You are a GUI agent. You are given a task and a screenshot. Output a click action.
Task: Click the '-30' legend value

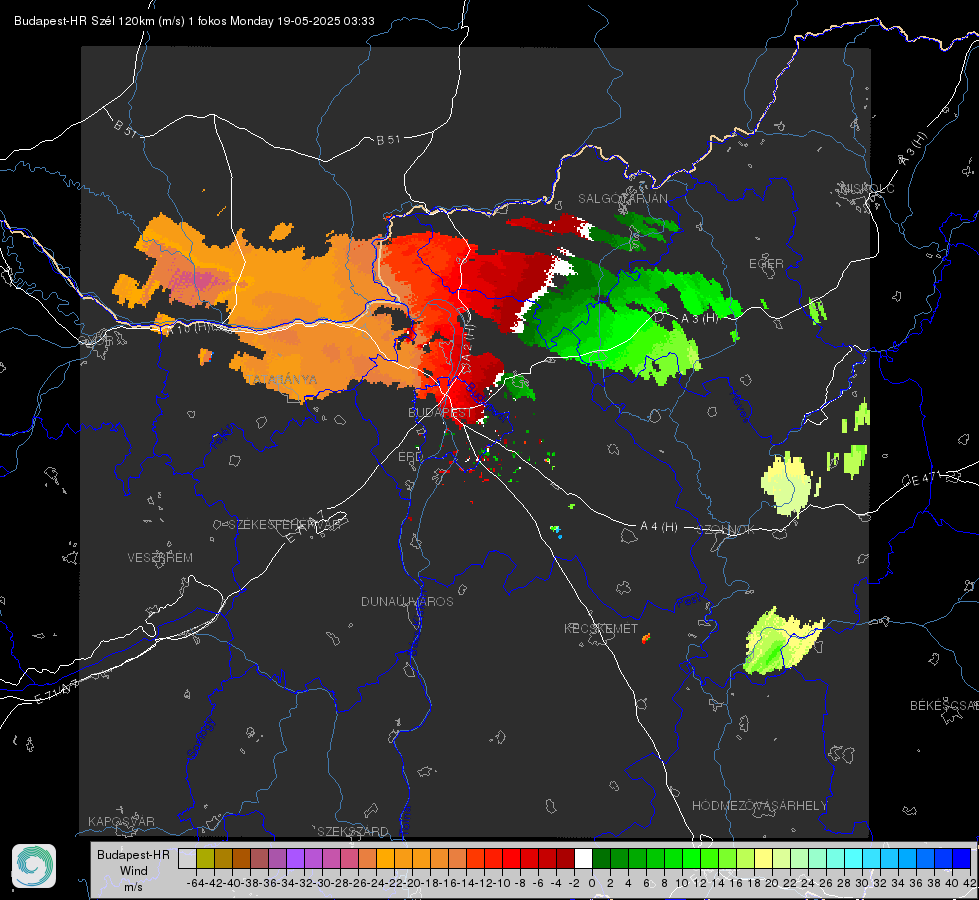coord(322,883)
